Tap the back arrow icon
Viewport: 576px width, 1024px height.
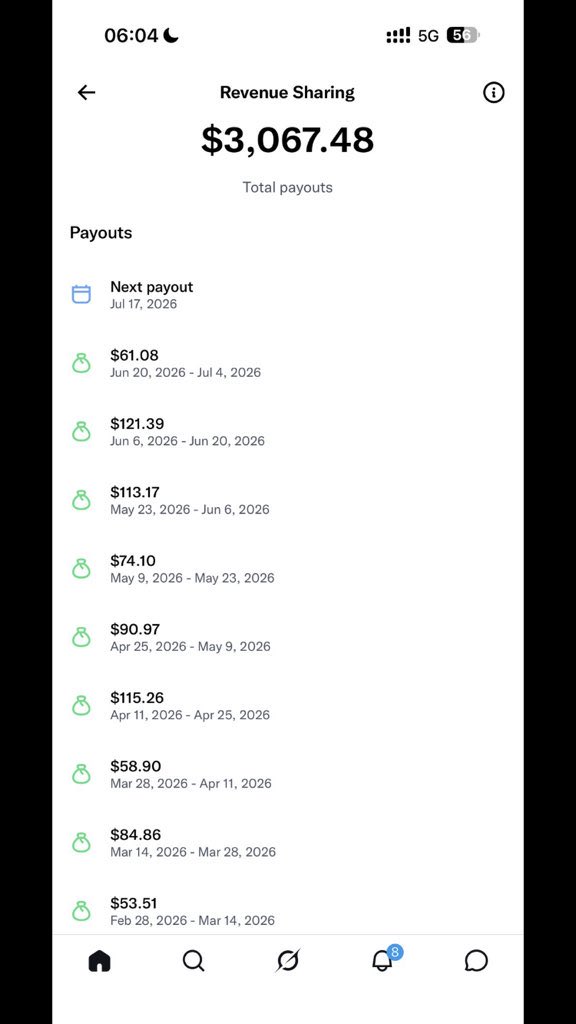tap(86, 93)
